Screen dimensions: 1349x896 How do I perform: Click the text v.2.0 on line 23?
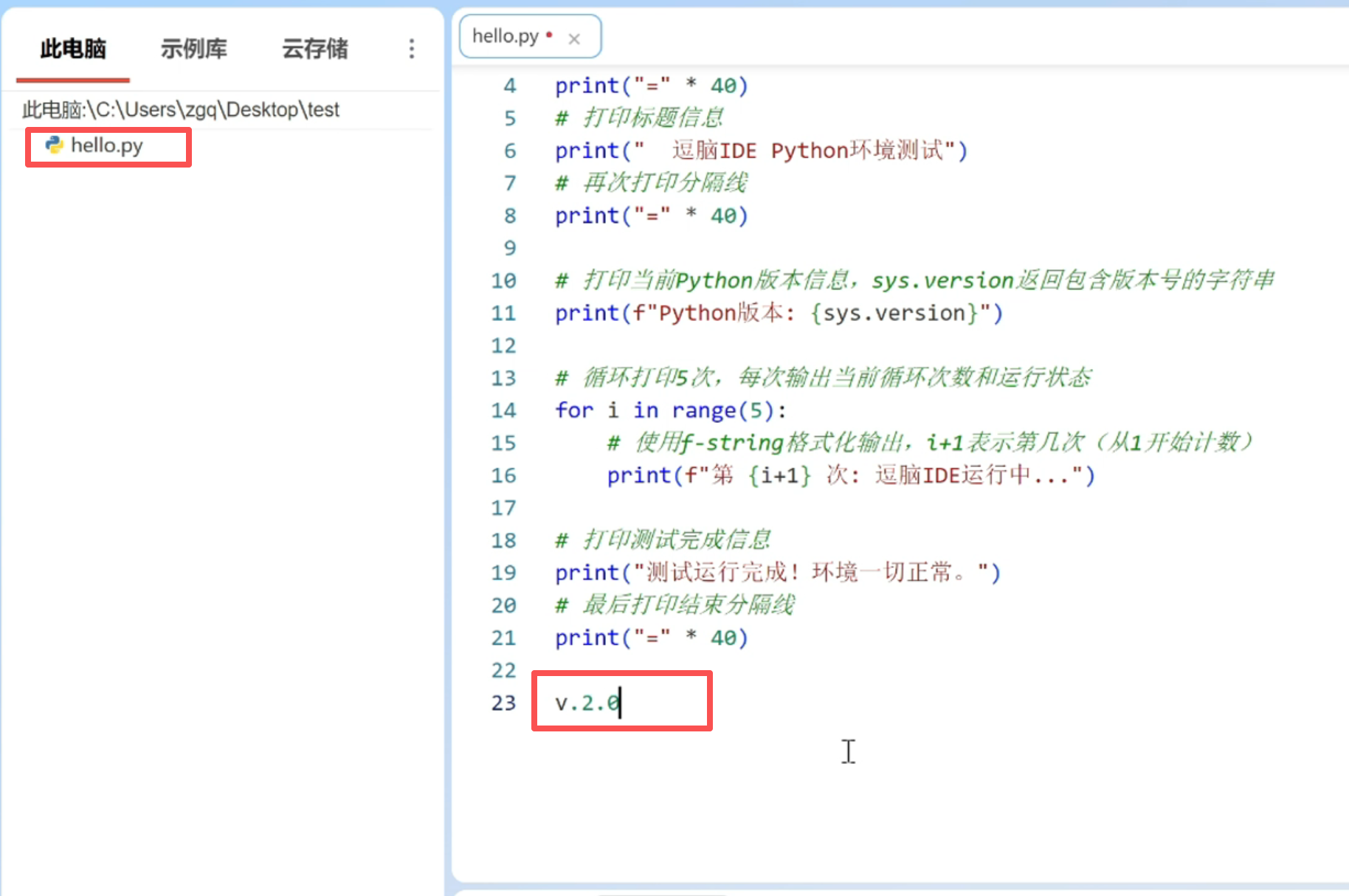coord(587,703)
